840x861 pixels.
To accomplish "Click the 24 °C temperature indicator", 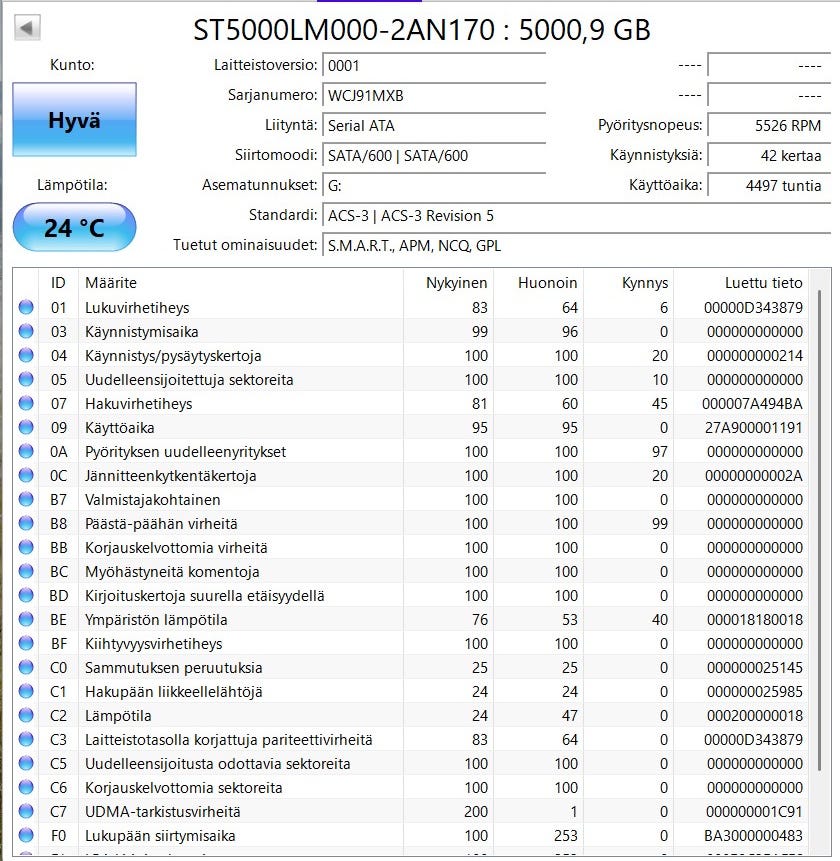I will [x=74, y=227].
